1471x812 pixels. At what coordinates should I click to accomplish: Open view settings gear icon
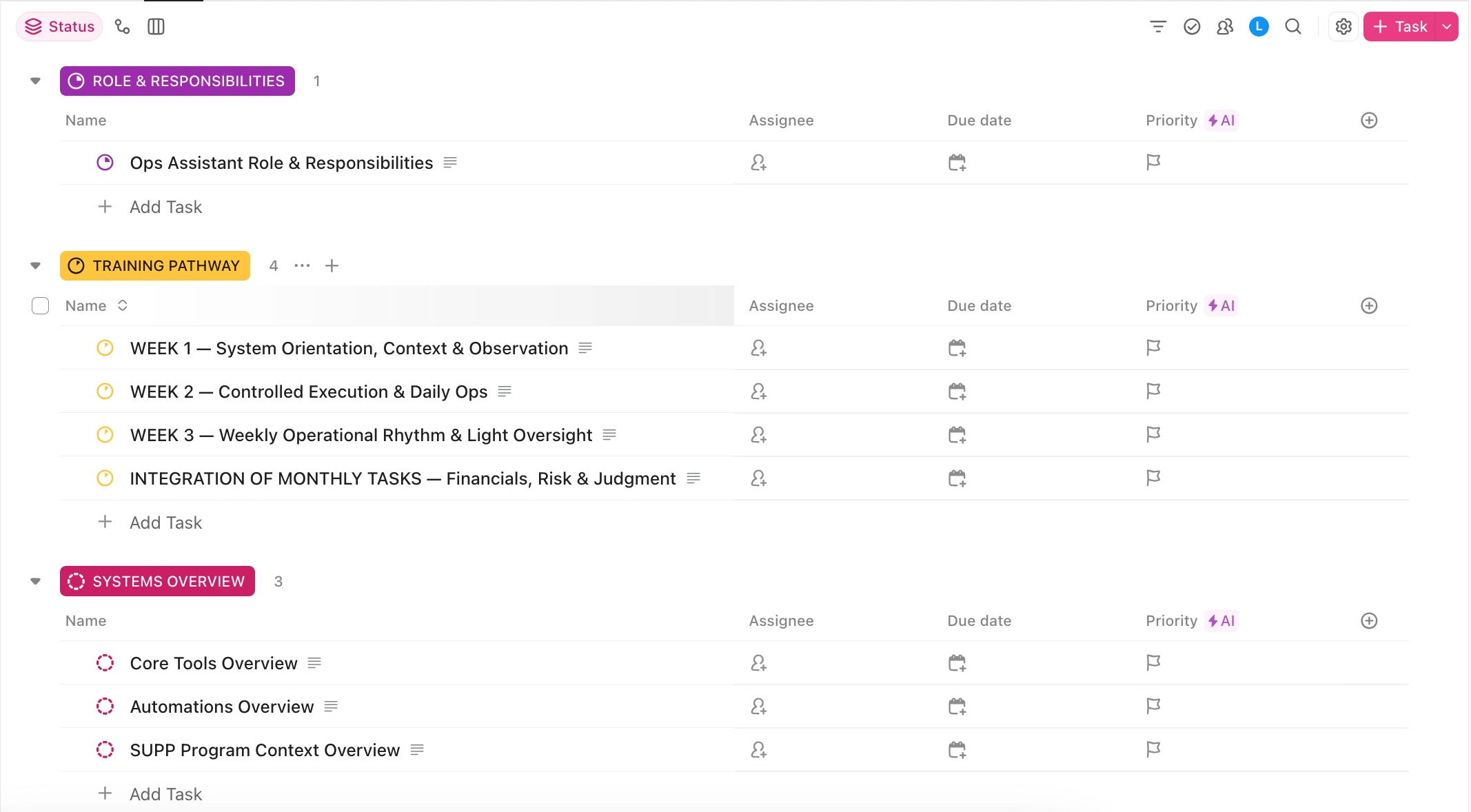[1343, 27]
